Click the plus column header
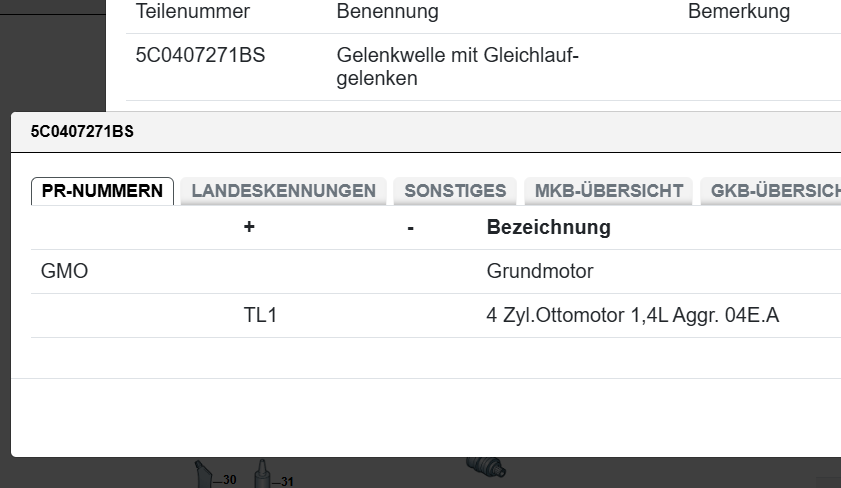841x488 pixels. pos(249,228)
